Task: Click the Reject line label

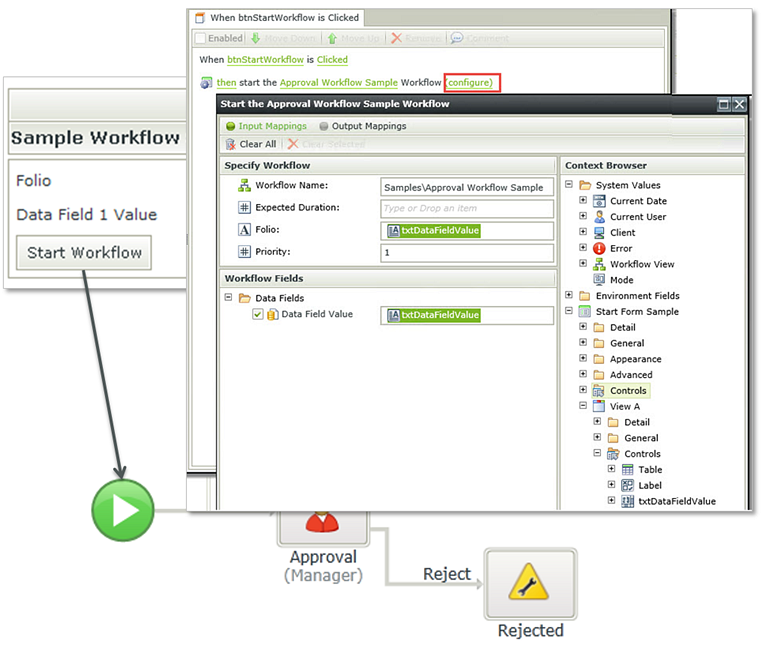Action: coord(446,574)
